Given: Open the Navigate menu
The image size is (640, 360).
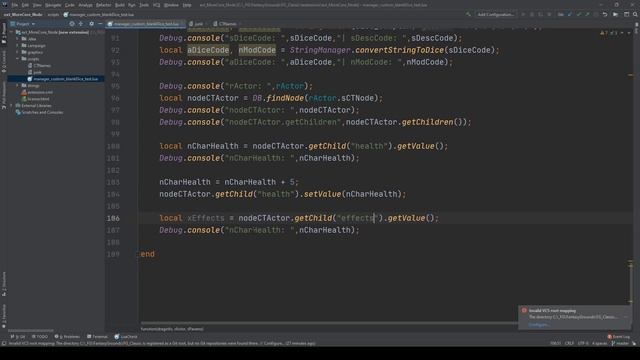Looking at the screenshot, I should (53, 5).
